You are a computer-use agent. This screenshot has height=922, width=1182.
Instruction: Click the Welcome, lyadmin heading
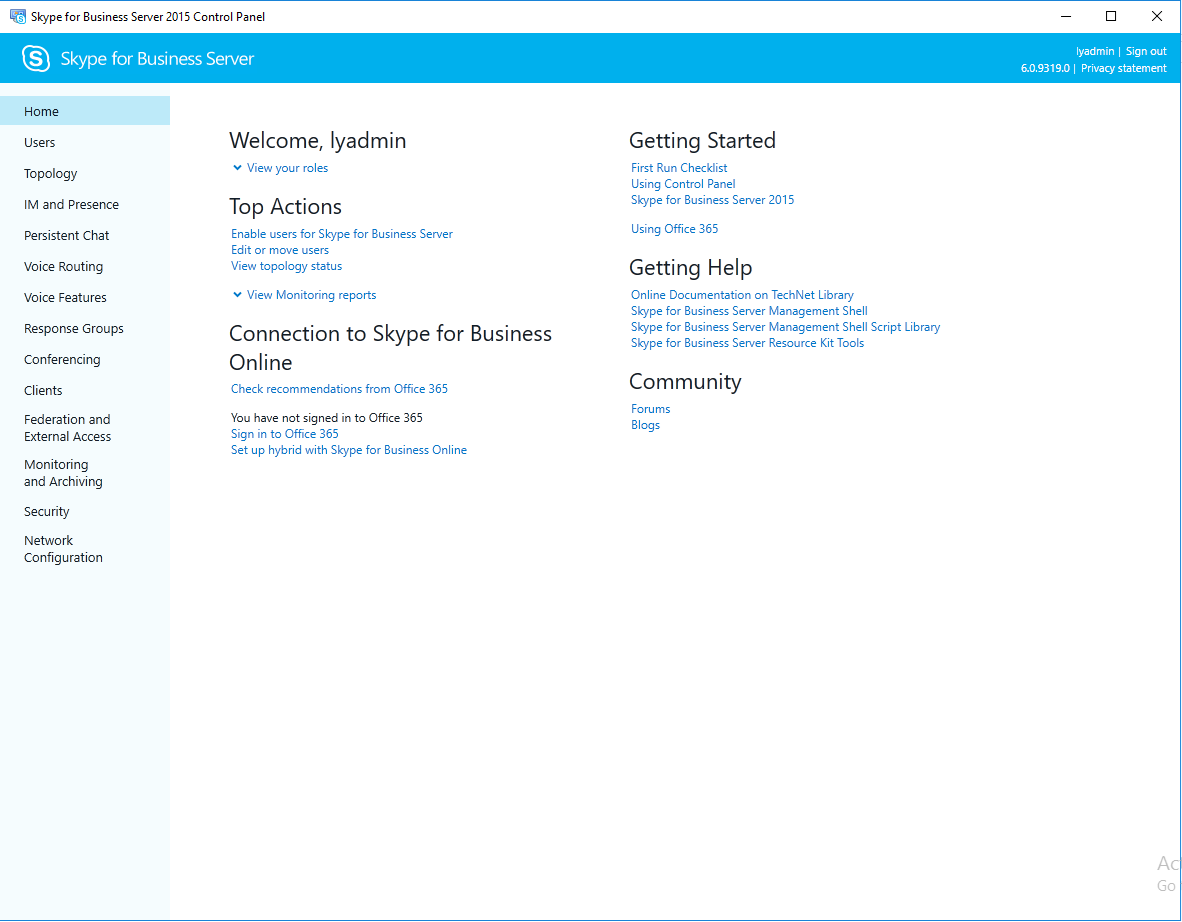click(317, 141)
